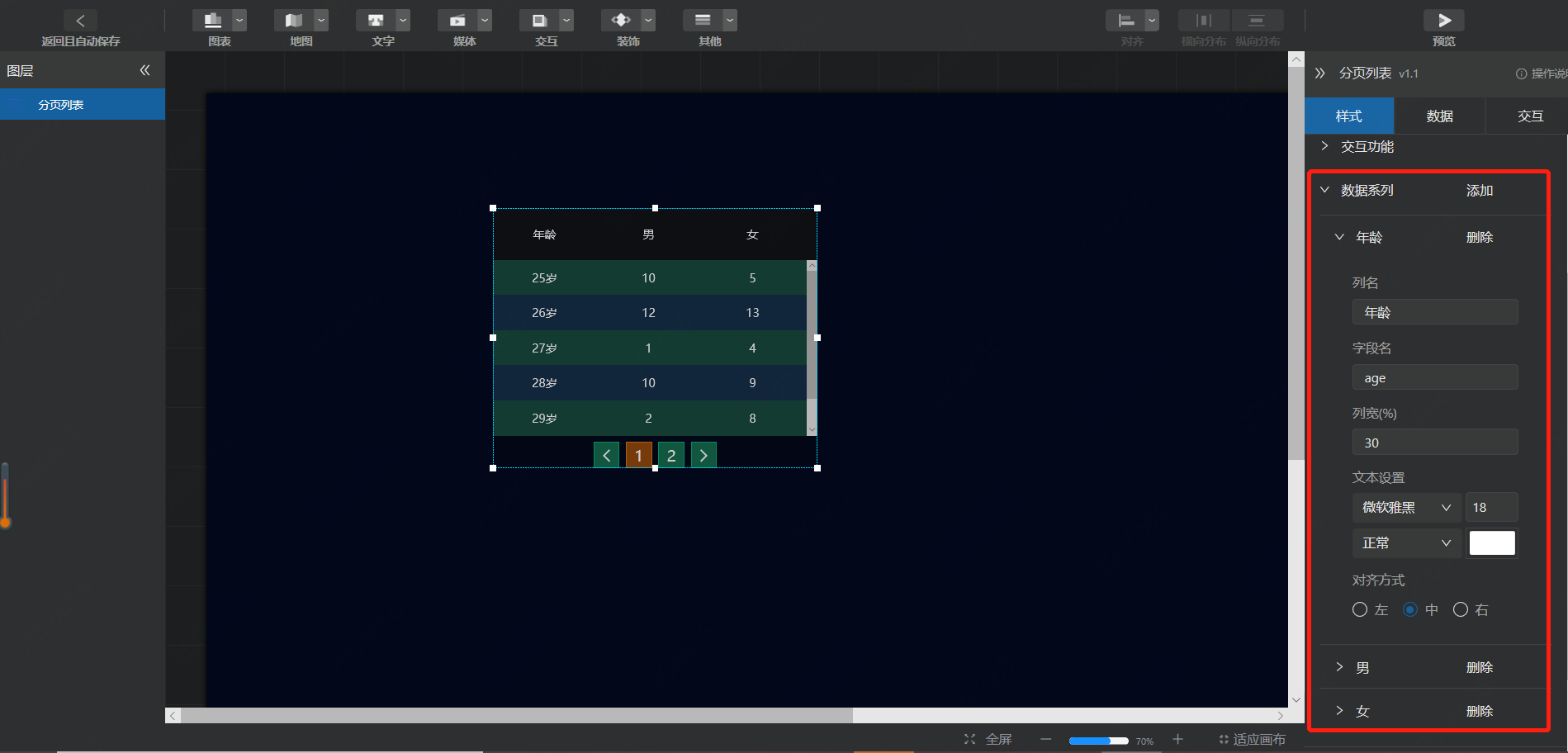Zoom in with the plus icon
The image size is (1568, 753).
click(x=1178, y=740)
